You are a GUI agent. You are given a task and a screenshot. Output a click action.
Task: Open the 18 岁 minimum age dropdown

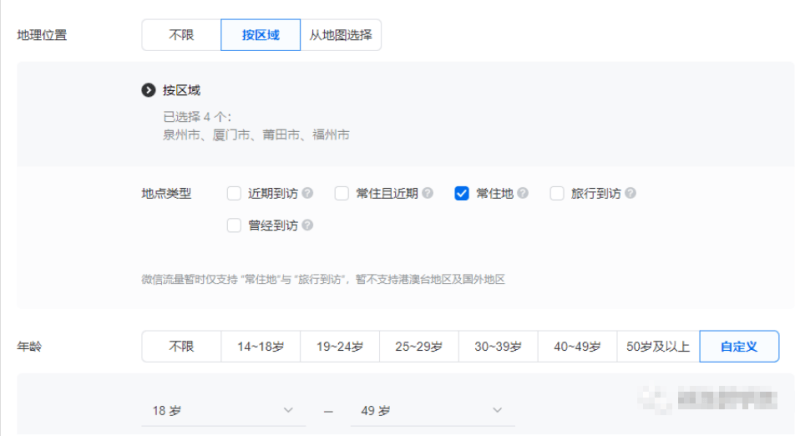tap(223, 411)
